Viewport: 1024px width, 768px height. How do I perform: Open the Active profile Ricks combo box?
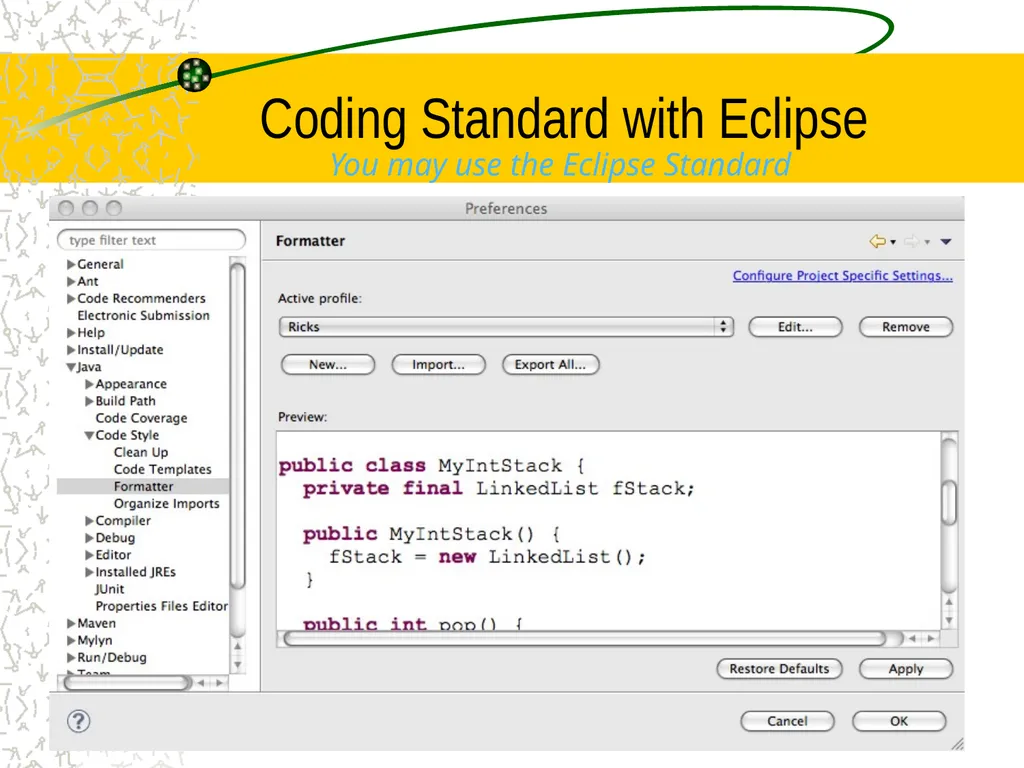click(x=506, y=327)
